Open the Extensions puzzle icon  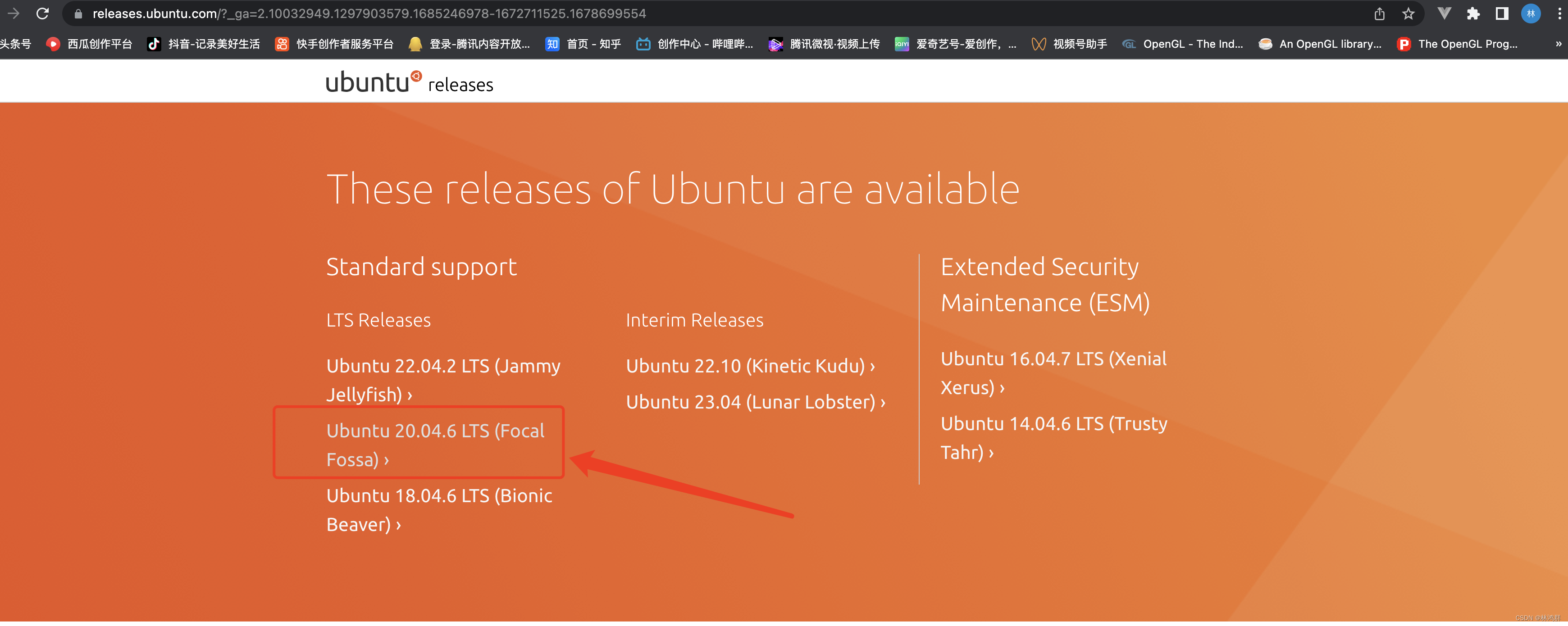click(x=1473, y=14)
